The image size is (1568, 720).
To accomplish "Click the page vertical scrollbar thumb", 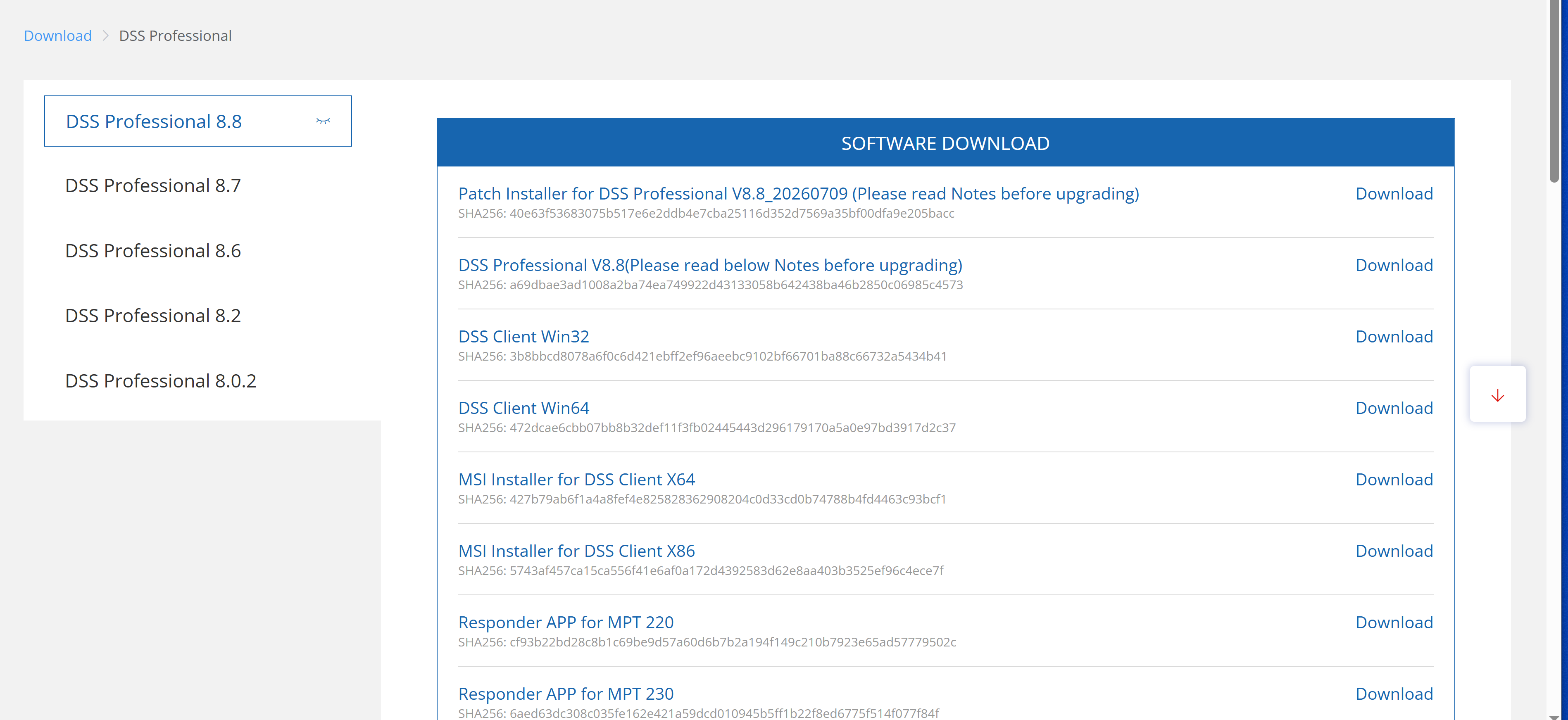I will click(1554, 91).
